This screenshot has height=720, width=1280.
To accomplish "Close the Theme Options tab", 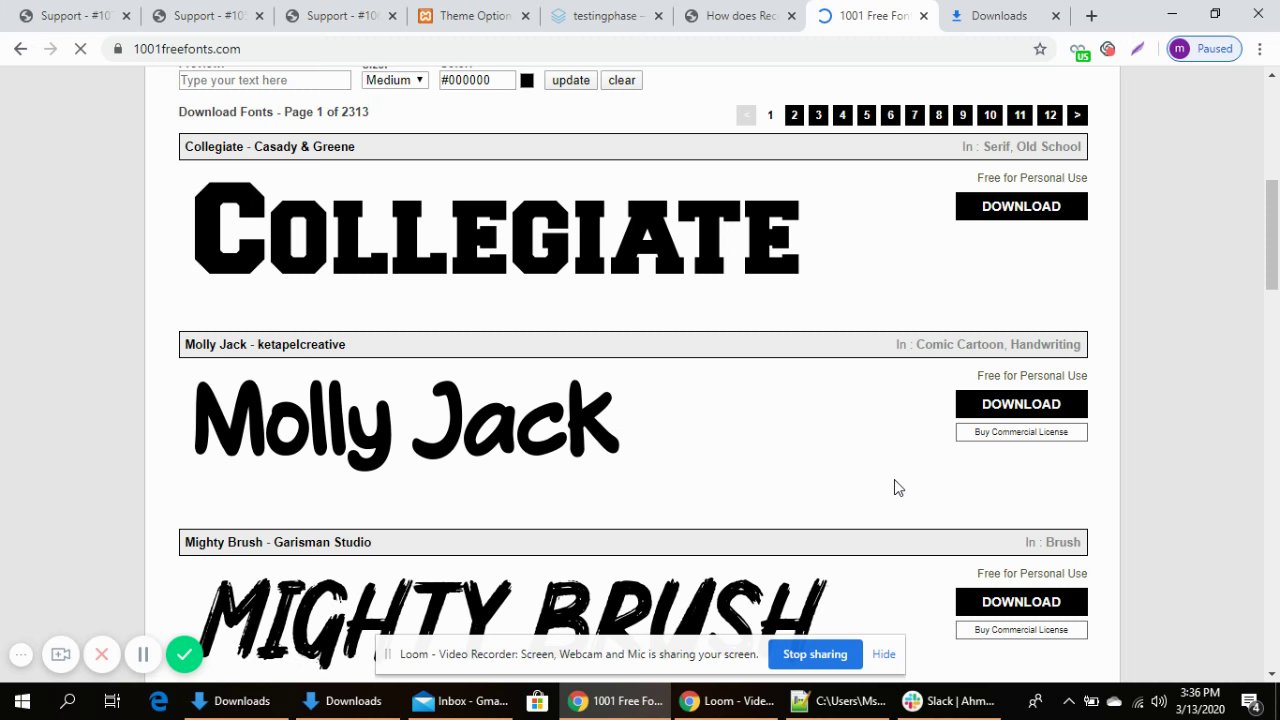I will (525, 16).
